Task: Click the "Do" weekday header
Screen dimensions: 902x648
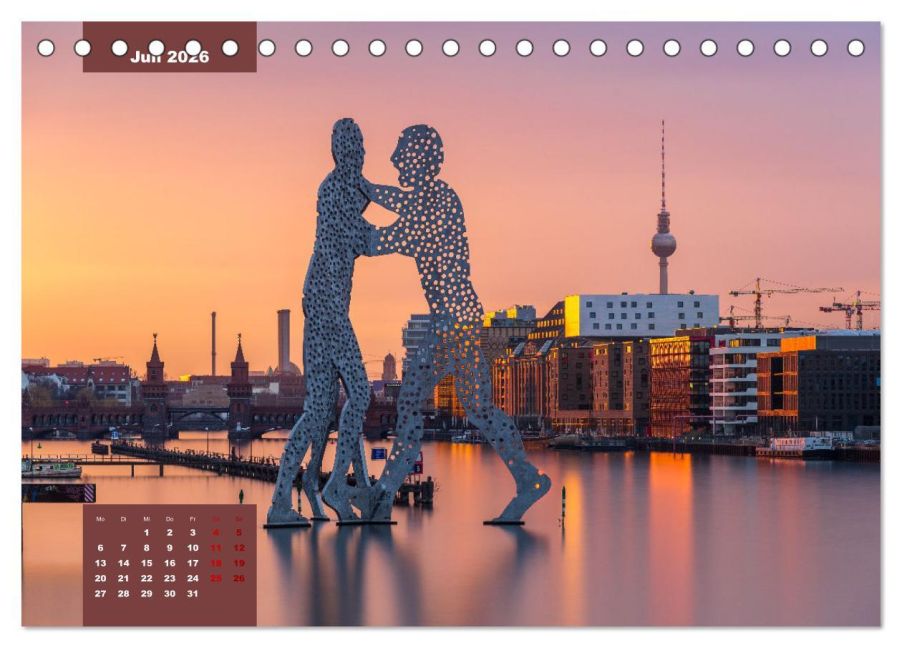Action: coord(170,519)
